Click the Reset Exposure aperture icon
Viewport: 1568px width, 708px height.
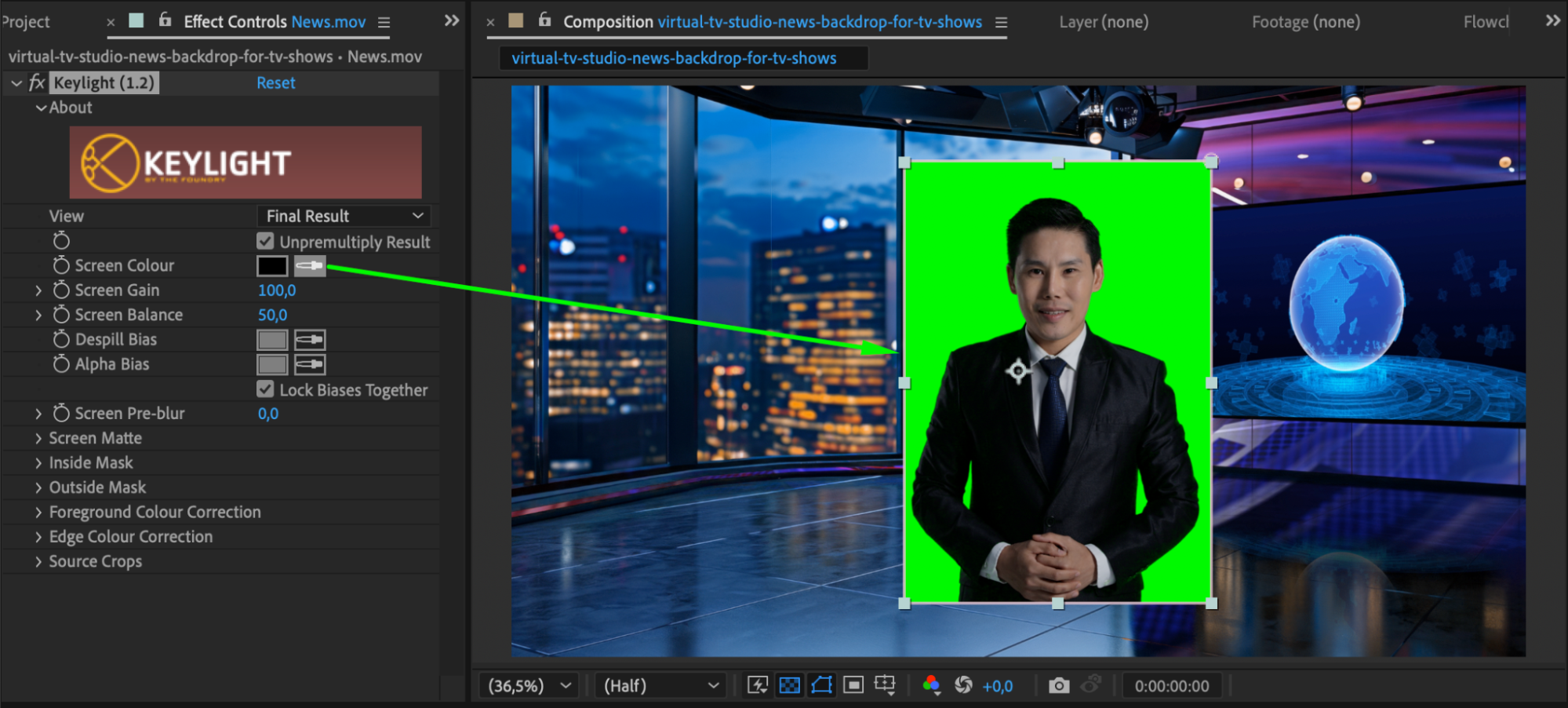click(963, 685)
